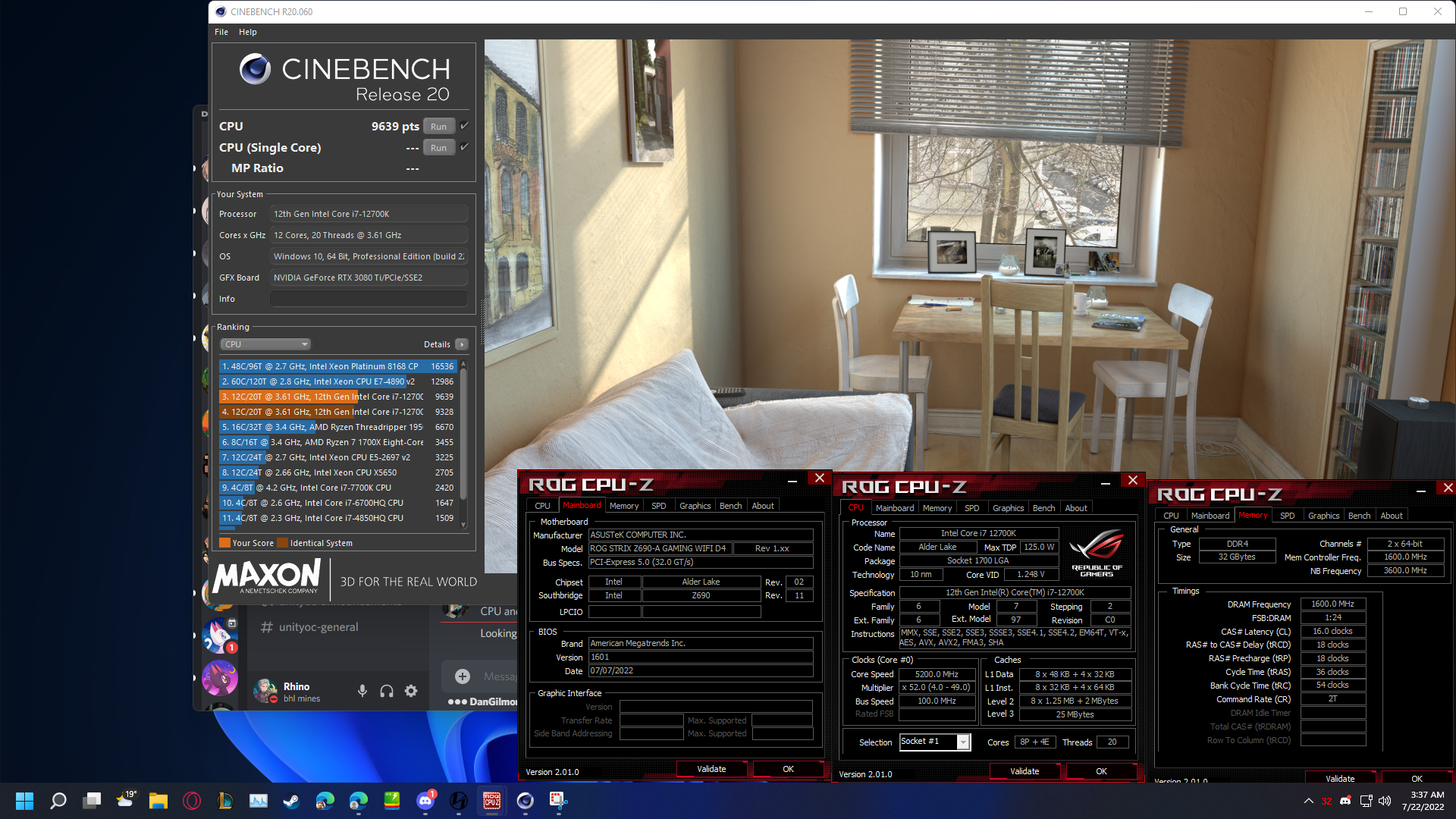Mute the microphone in Discord

coord(362,691)
